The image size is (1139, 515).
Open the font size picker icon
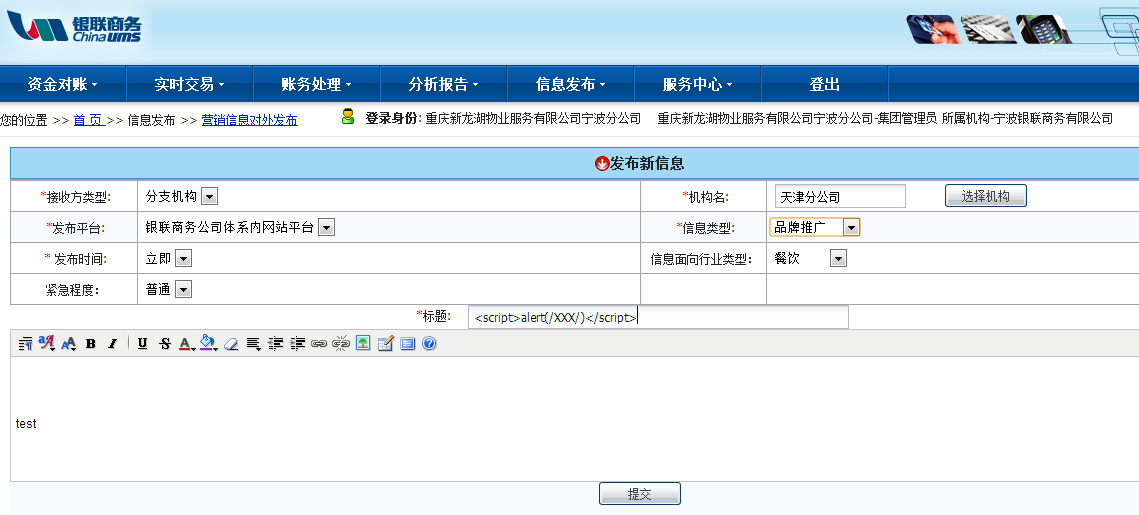[69, 344]
